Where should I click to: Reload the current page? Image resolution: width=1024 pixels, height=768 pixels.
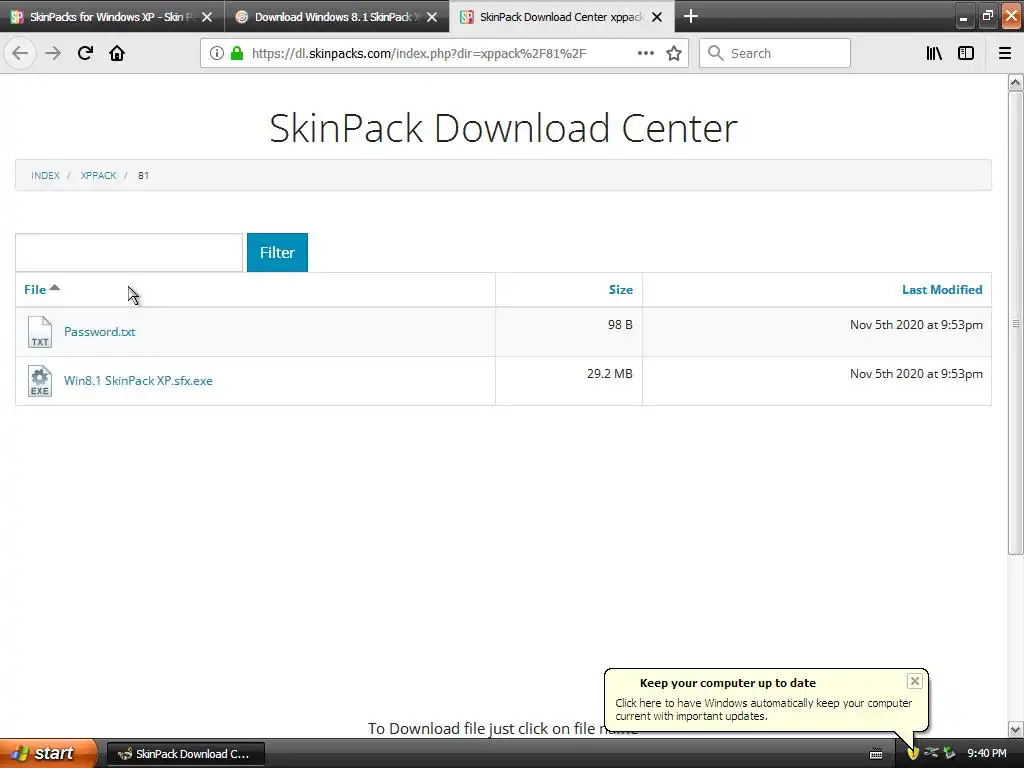point(85,54)
